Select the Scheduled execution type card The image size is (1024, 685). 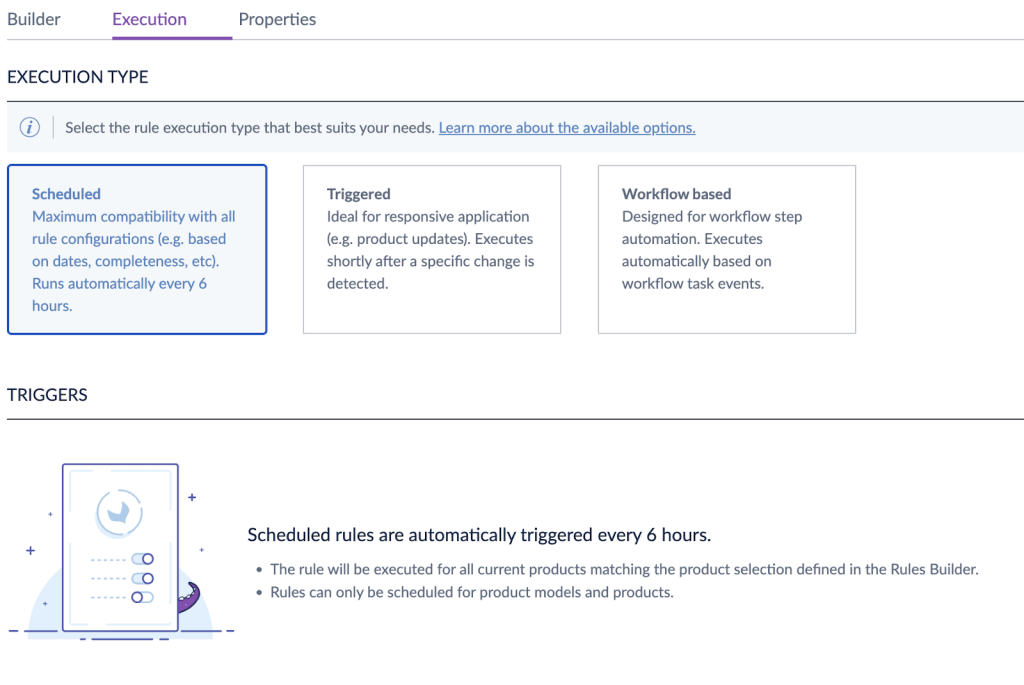click(x=137, y=249)
